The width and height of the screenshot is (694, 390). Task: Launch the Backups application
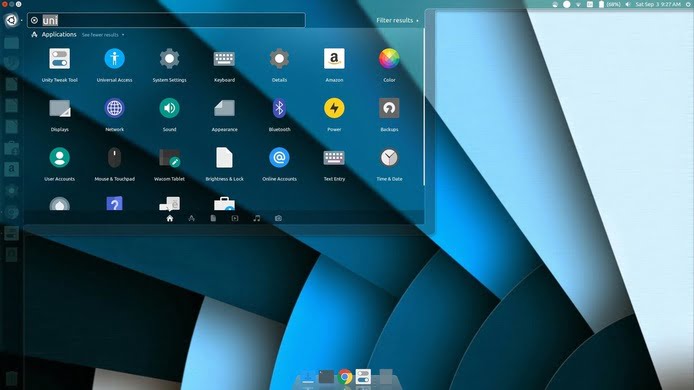[x=389, y=108]
